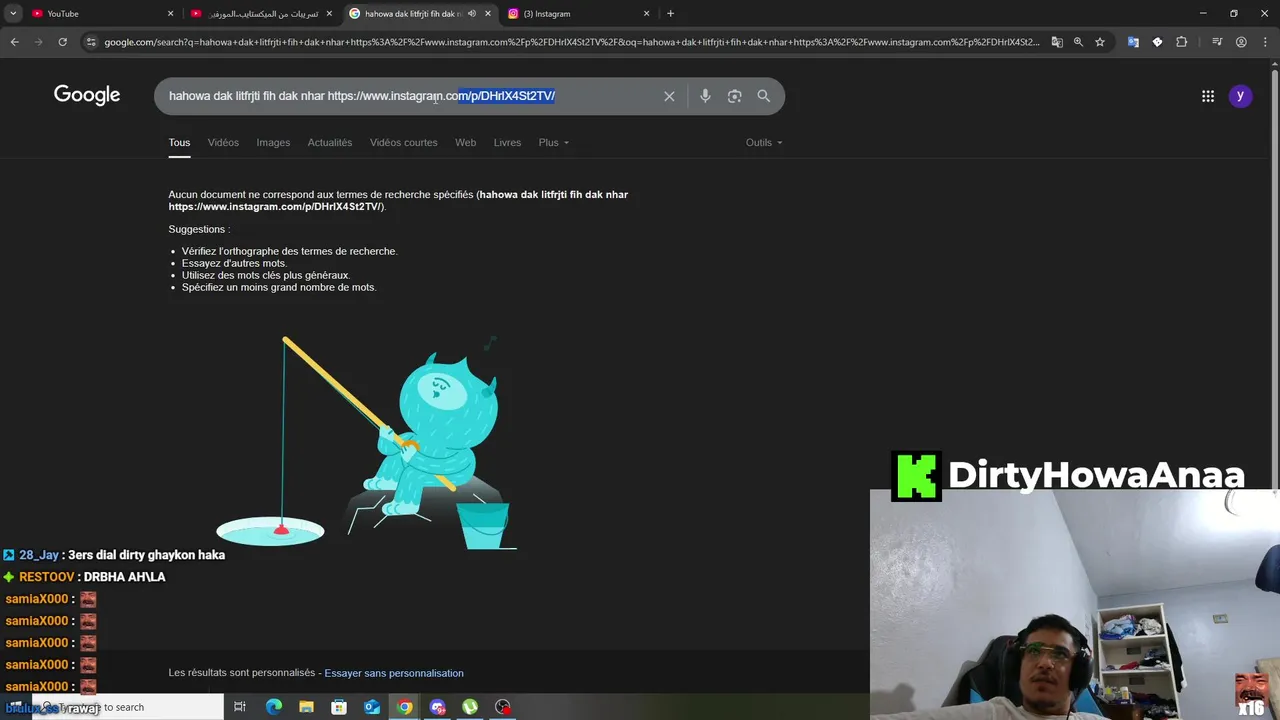The height and width of the screenshot is (720, 1280).
Task: Click the browser address bar URL
Action: click(572, 42)
